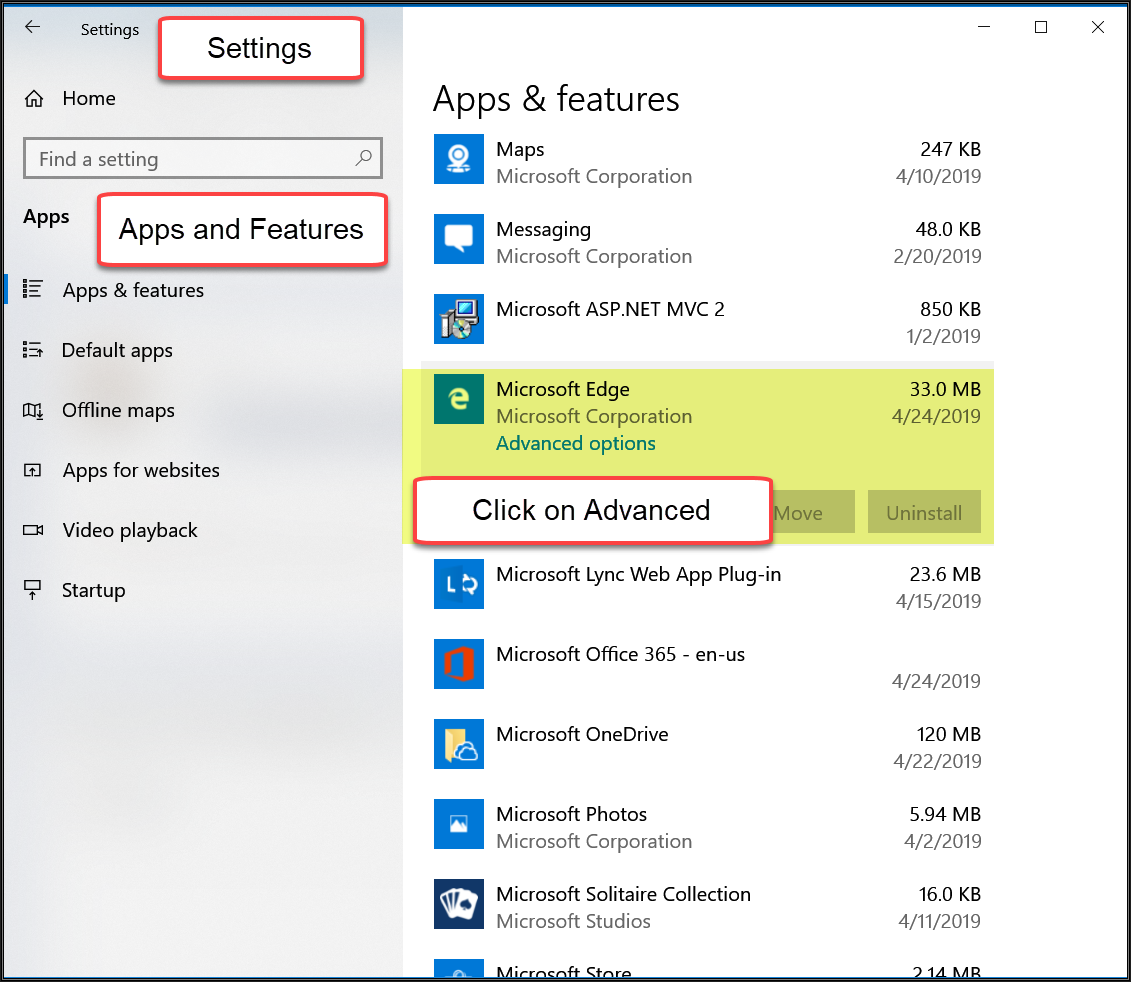Click Advanced options link under Microsoft Edge
The height and width of the screenshot is (982, 1131).
[x=576, y=443]
